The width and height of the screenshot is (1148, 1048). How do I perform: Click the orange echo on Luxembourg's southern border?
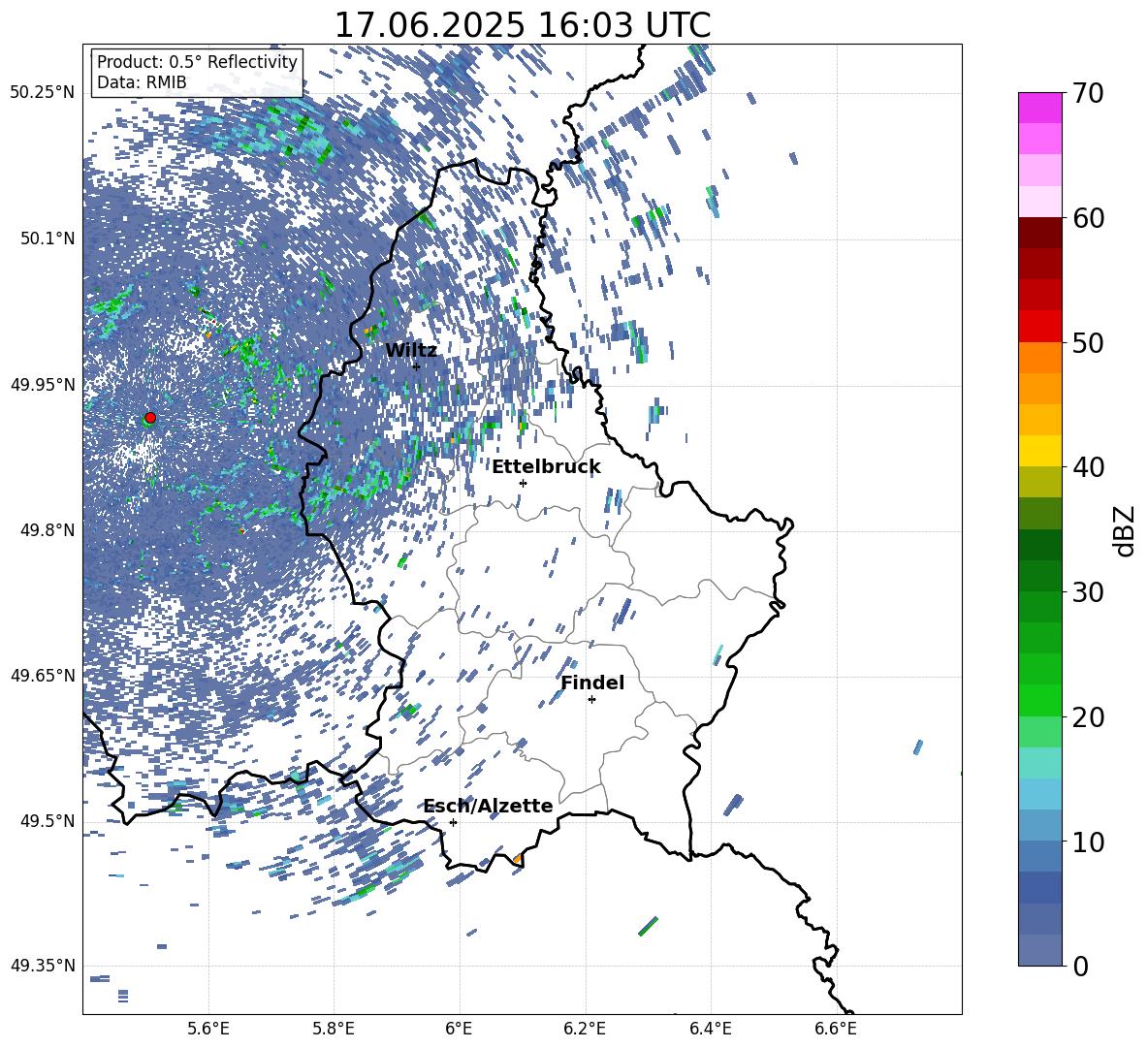[517, 859]
